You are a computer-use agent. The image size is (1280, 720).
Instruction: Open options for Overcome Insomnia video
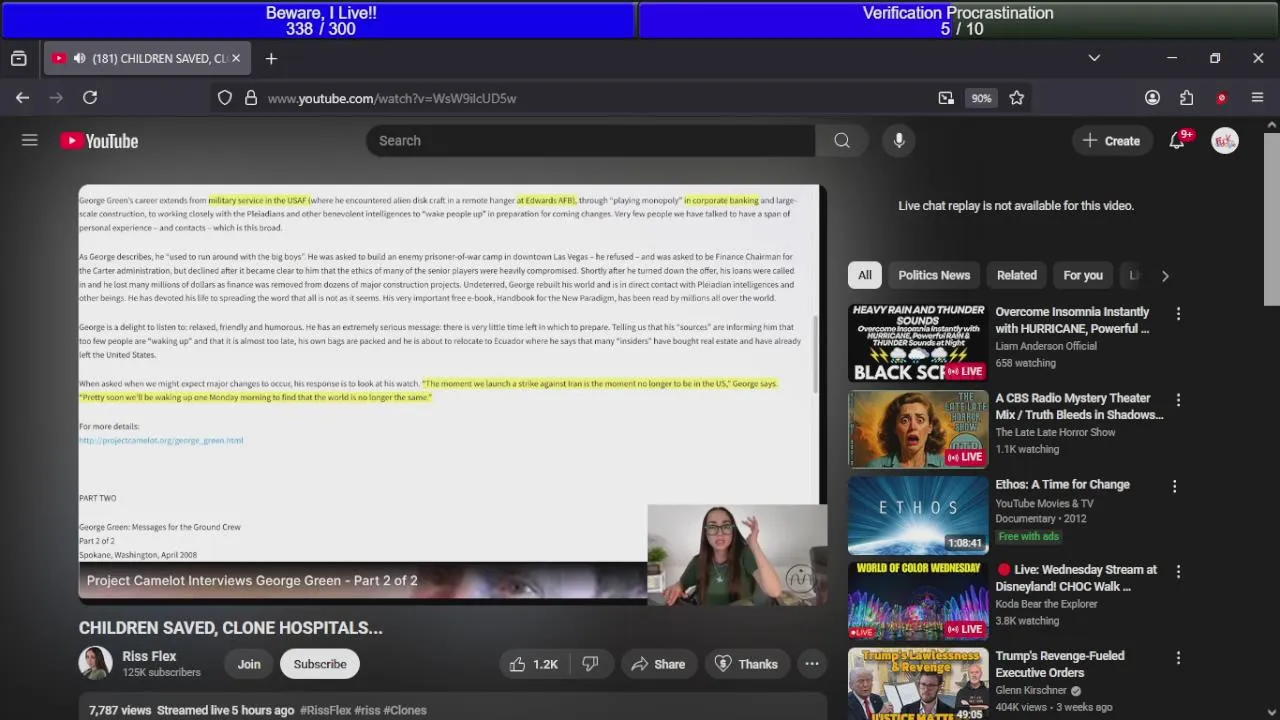point(1178,314)
